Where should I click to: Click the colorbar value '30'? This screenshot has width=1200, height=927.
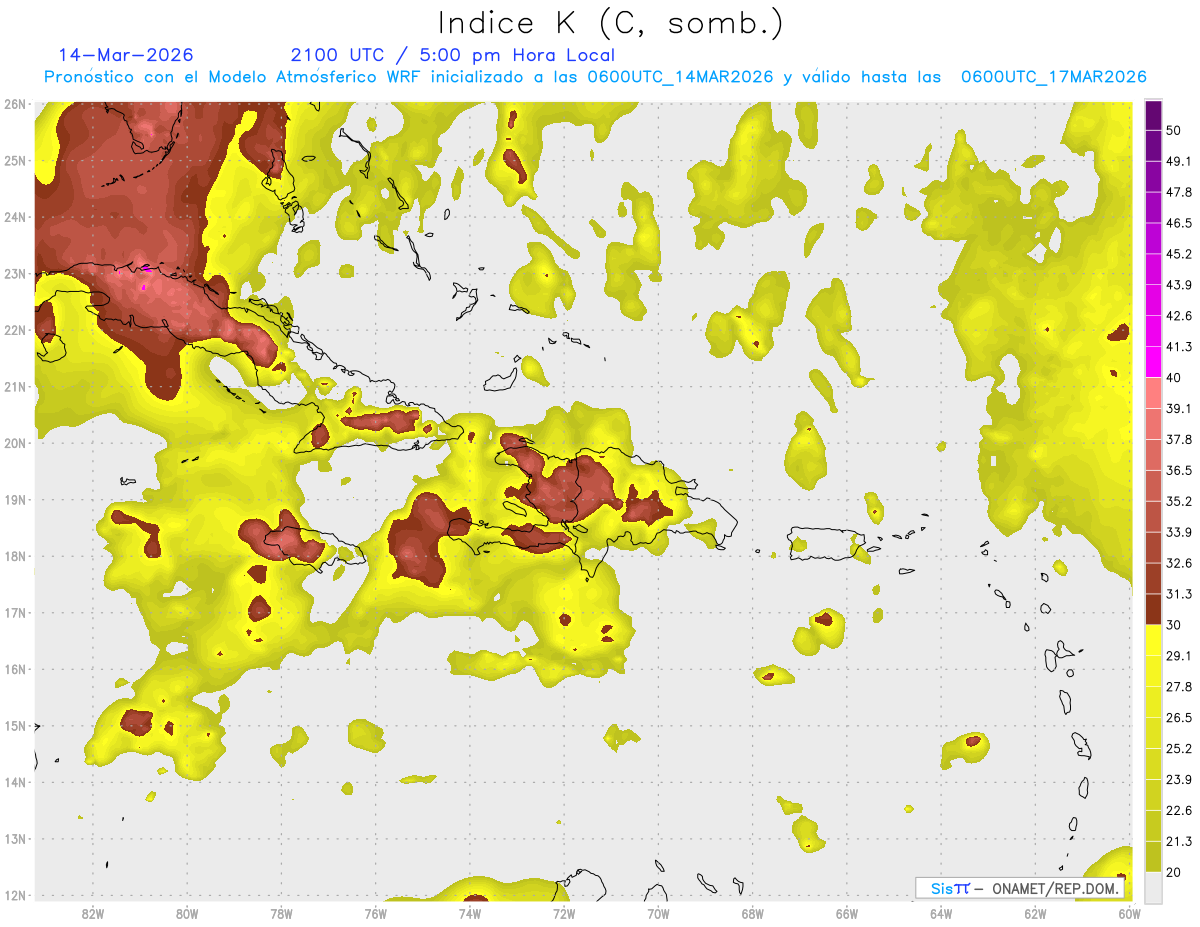pyautogui.click(x=1174, y=625)
